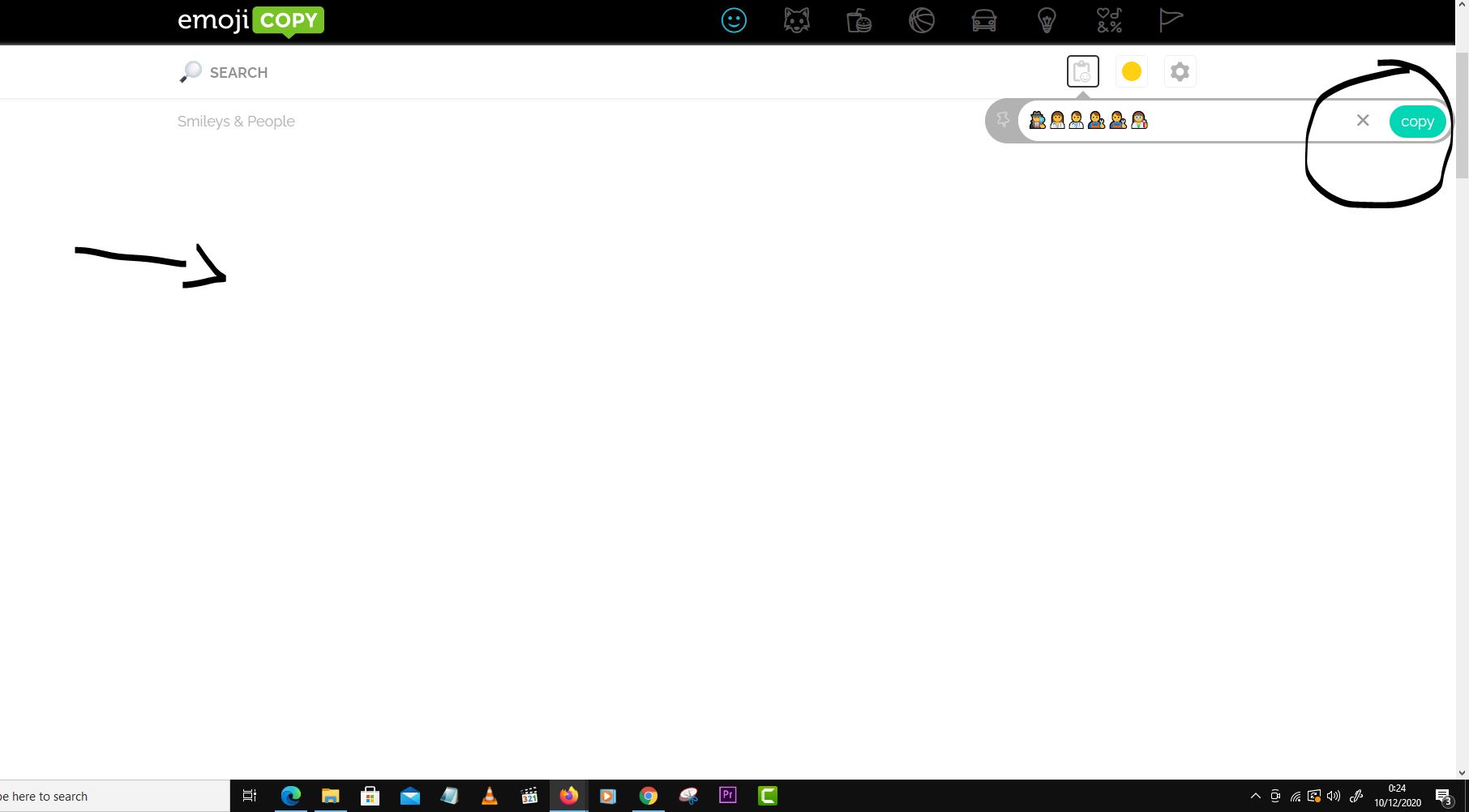Open Task View on the taskbar

click(250, 796)
